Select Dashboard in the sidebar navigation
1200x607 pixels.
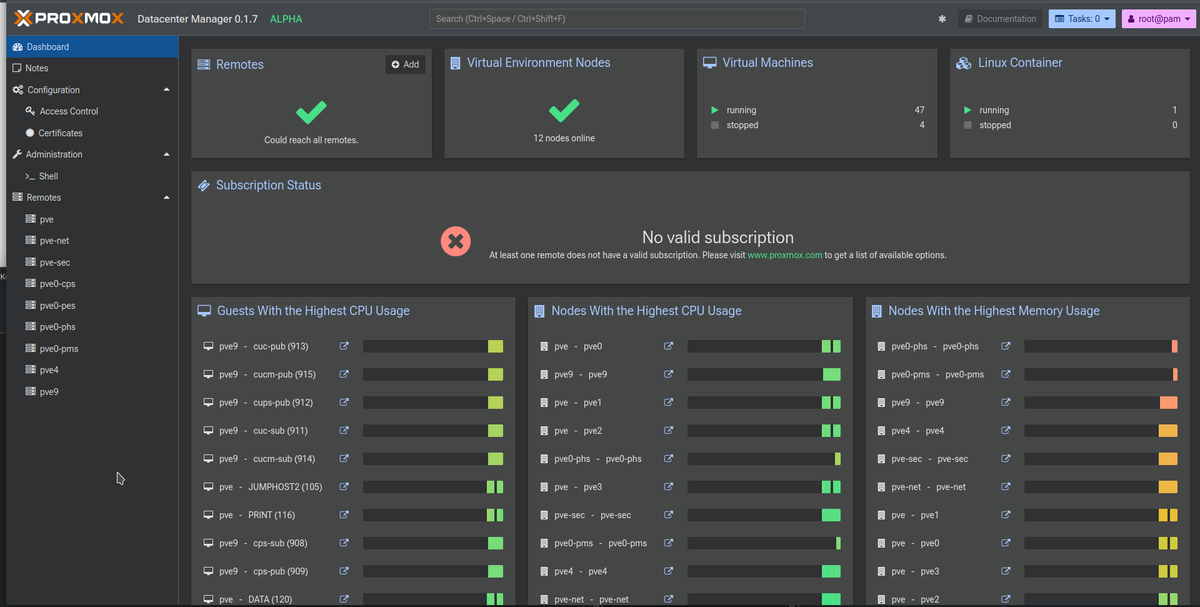click(48, 45)
